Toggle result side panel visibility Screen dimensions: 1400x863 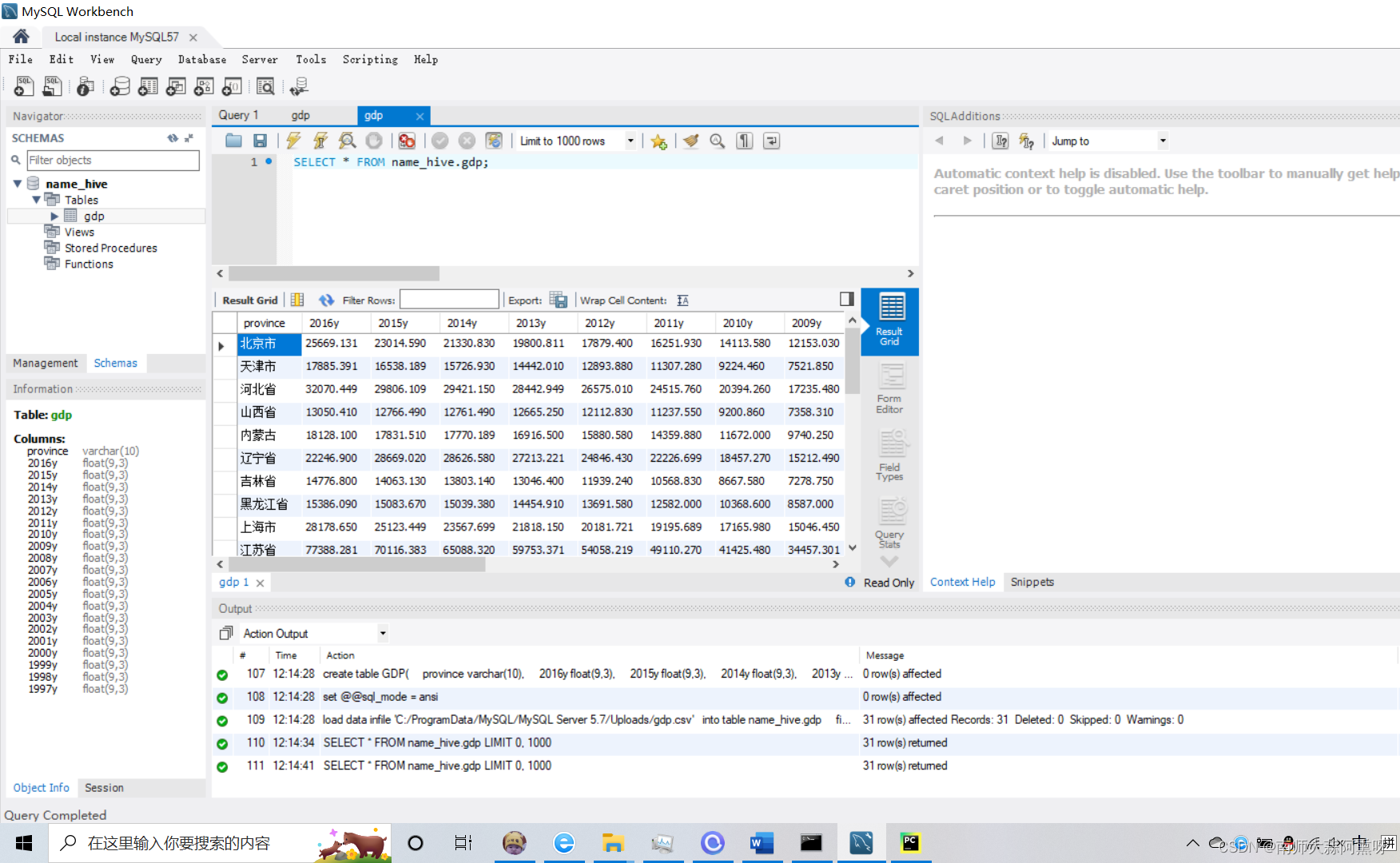[847, 299]
